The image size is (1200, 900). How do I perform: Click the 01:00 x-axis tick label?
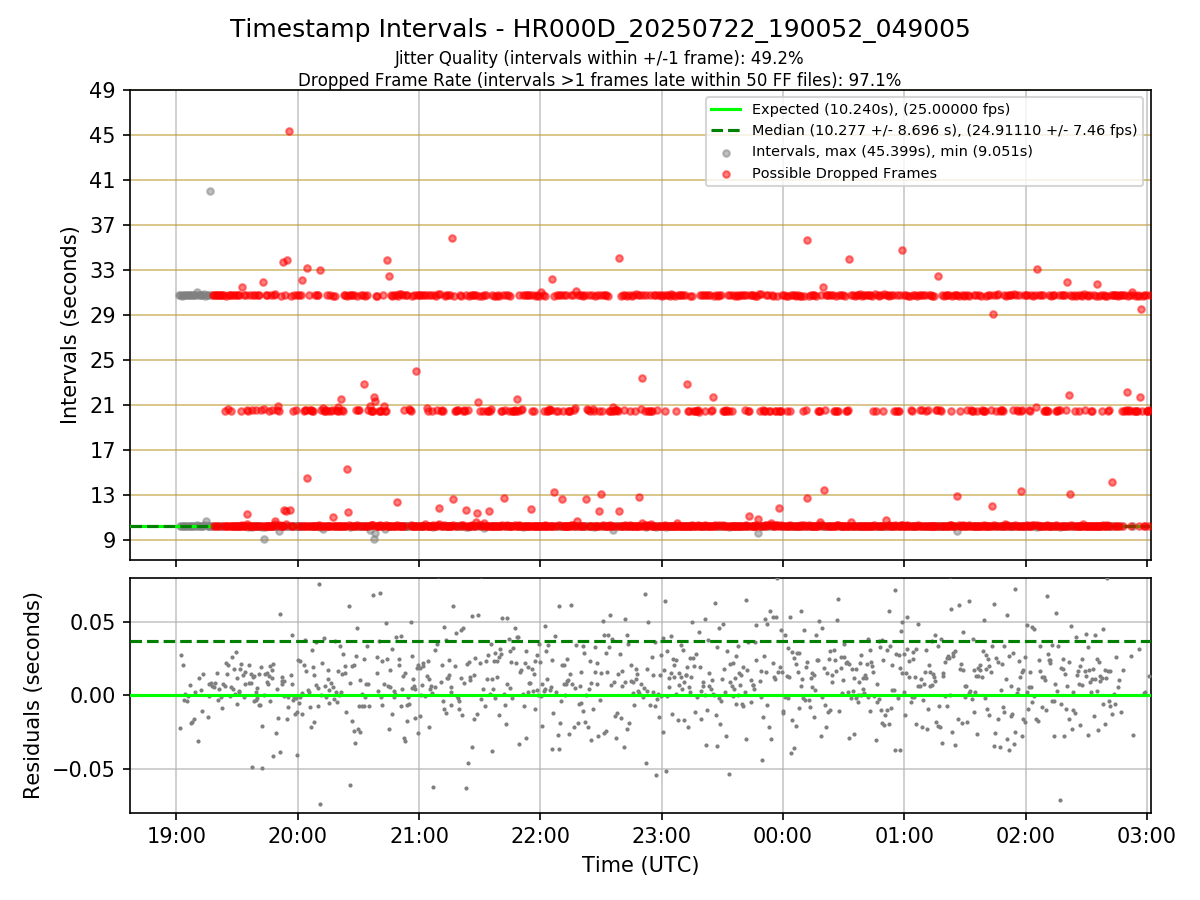pyautogui.click(x=904, y=836)
